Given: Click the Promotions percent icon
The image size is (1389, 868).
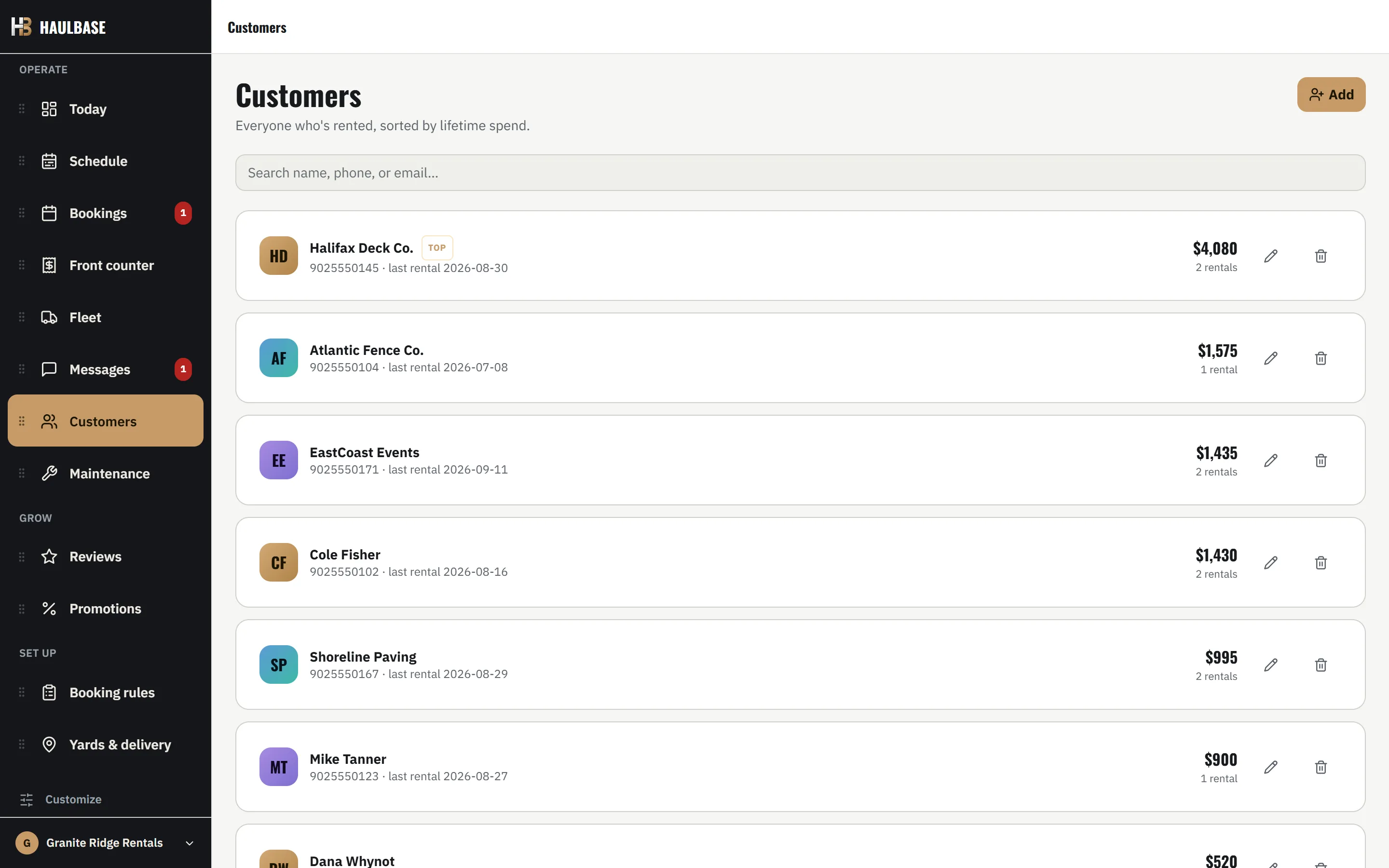Looking at the screenshot, I should 49,609.
